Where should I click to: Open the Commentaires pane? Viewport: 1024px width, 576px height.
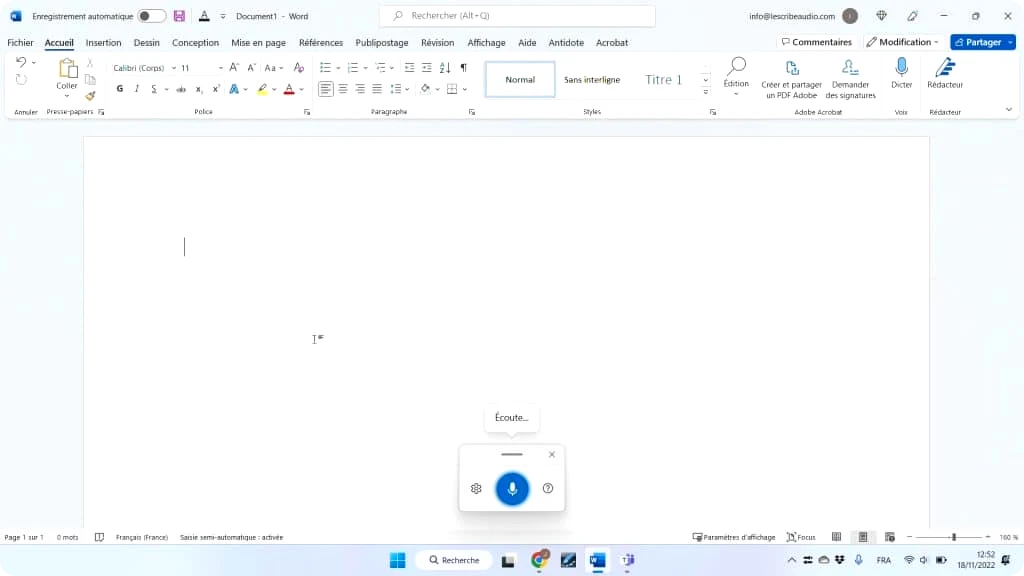click(816, 42)
